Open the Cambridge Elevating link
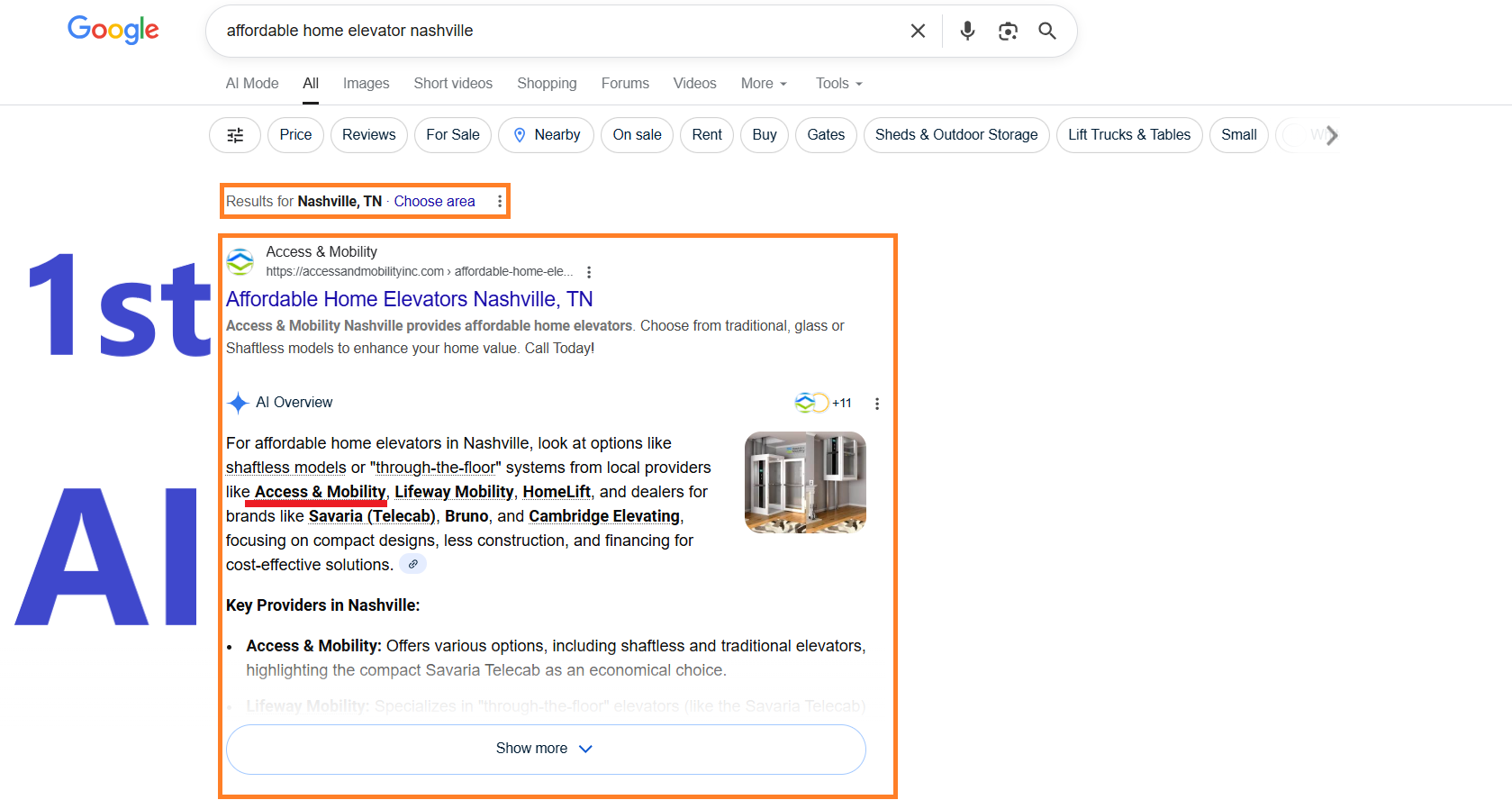 pyautogui.click(x=604, y=516)
